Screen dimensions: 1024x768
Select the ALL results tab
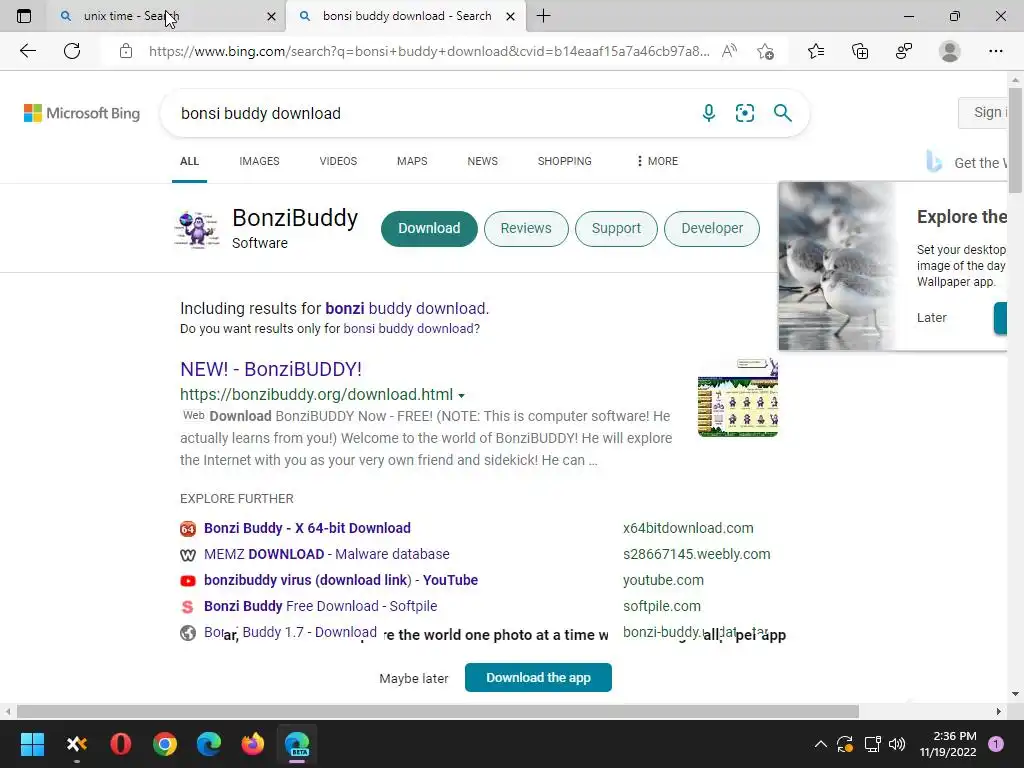(189, 161)
